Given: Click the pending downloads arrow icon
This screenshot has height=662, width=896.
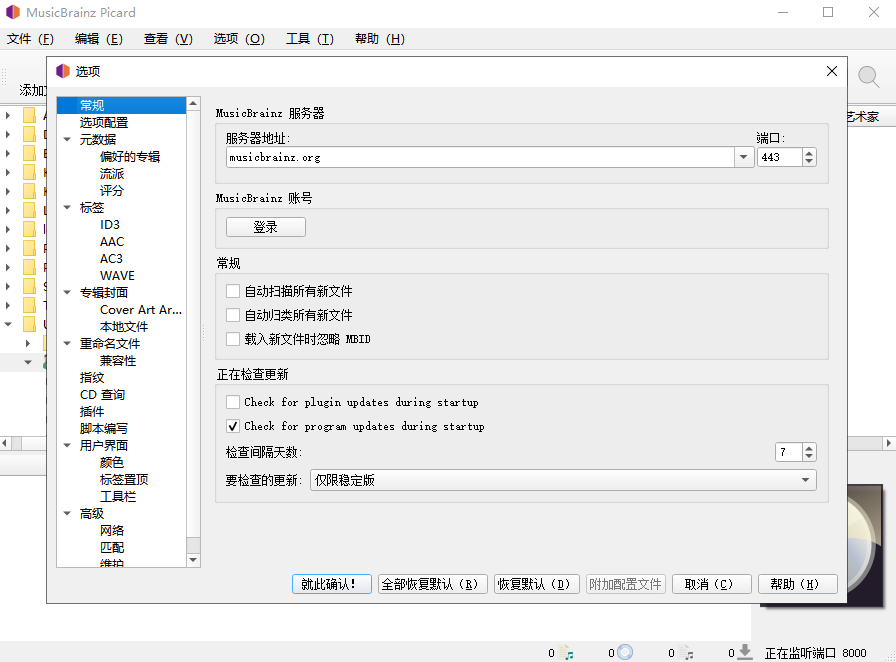Looking at the screenshot, I should (x=744, y=652).
